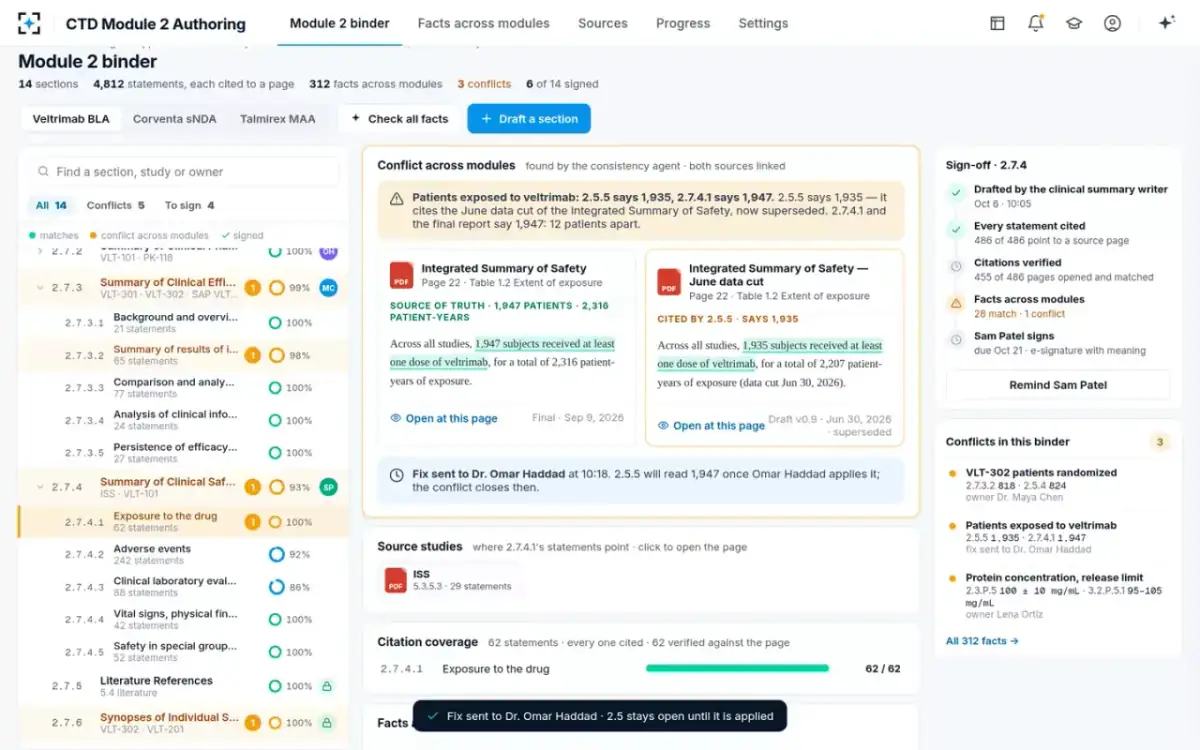This screenshot has width=1200, height=750.
Task: Select the Veltrimab BLA binder
Action: click(x=71, y=119)
